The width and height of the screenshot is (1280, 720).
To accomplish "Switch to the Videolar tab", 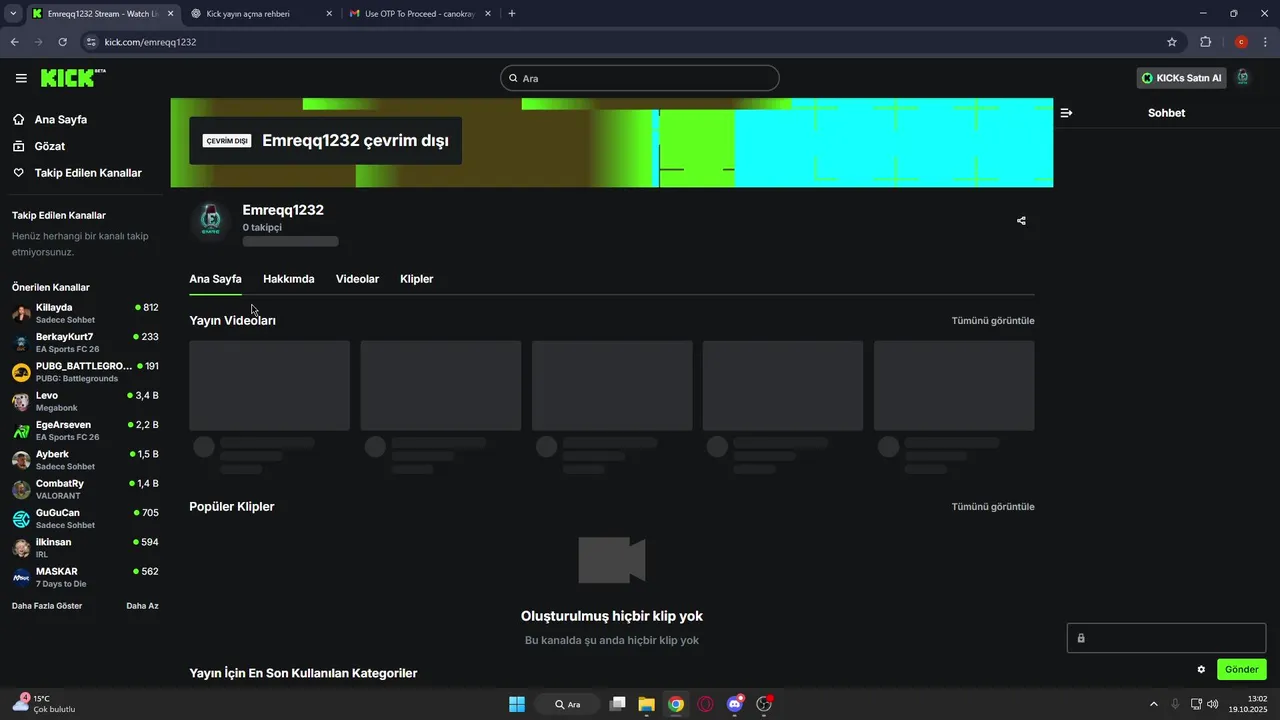I will point(357,279).
